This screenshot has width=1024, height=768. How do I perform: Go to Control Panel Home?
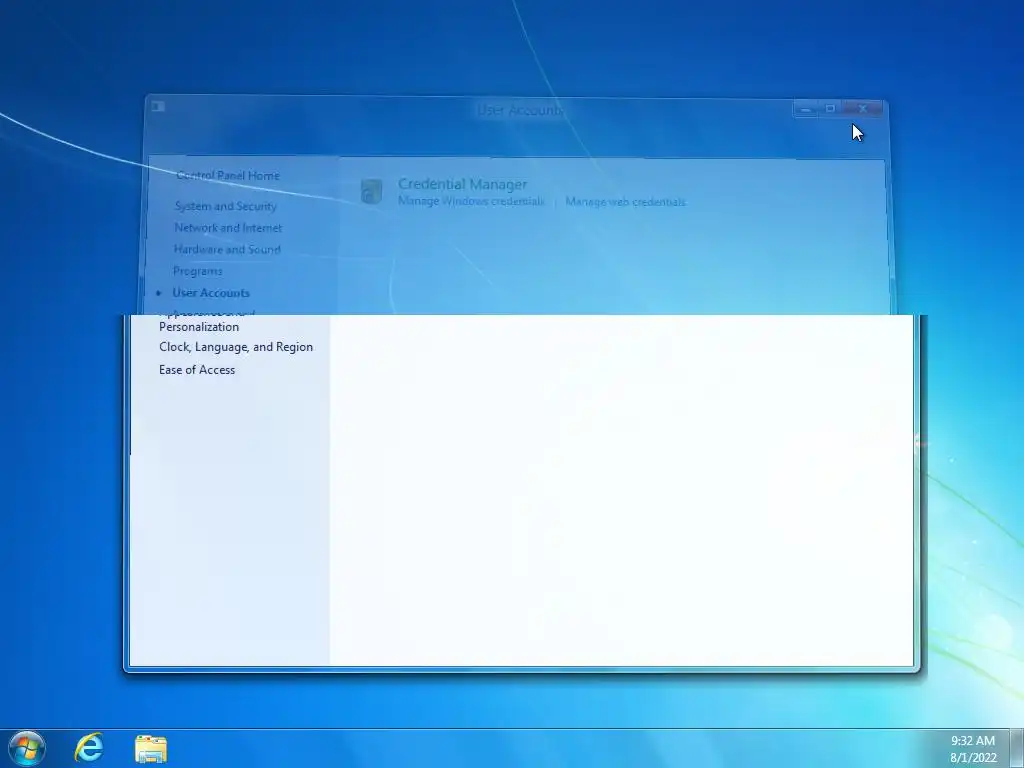pos(227,175)
